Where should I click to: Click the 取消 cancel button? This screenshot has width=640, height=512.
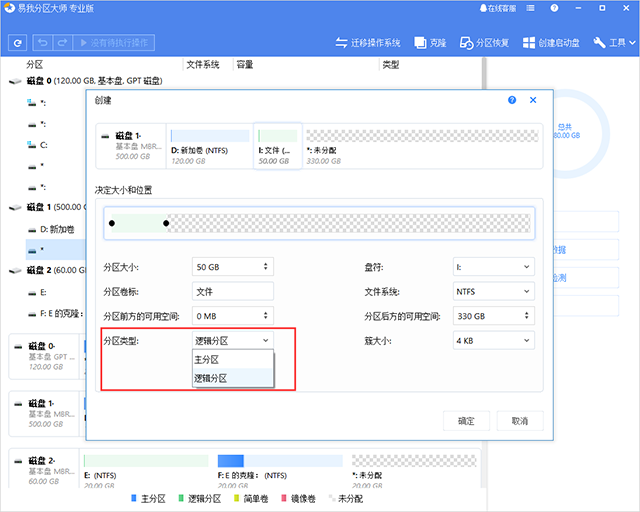[518, 421]
